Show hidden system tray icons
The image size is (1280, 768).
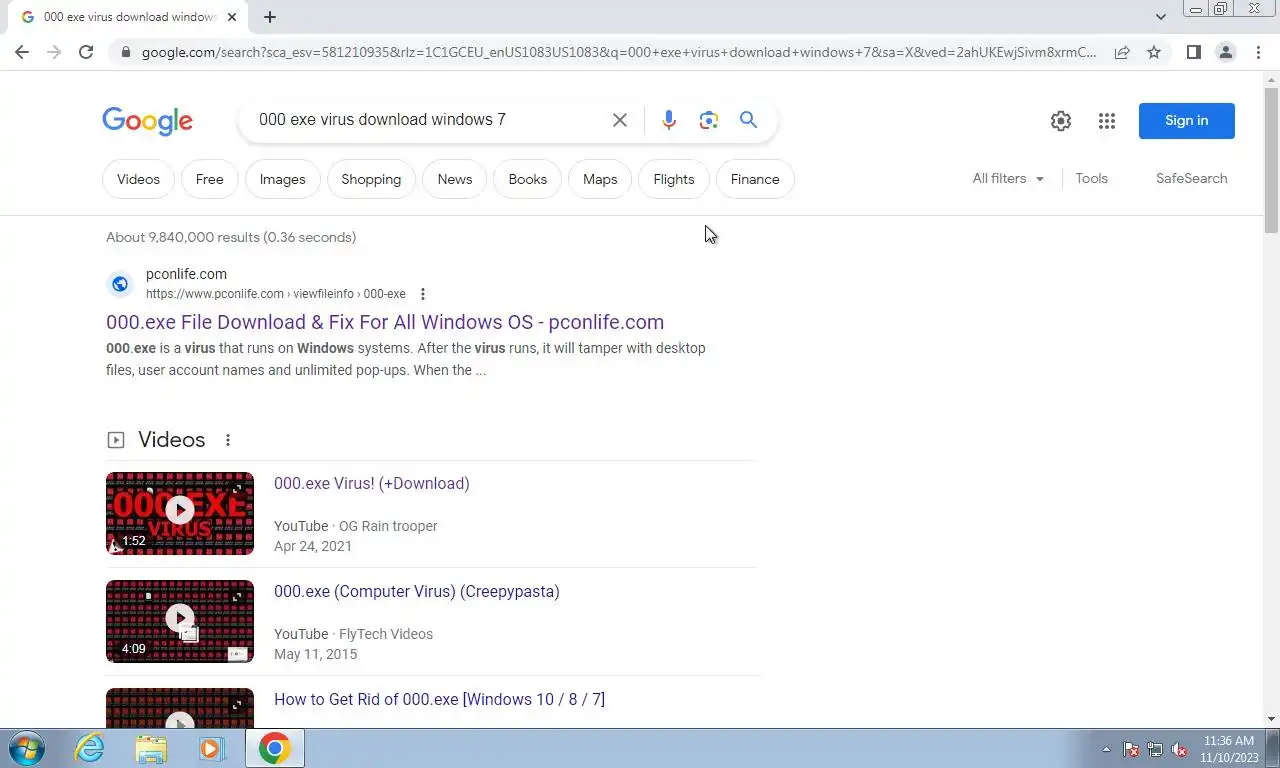pos(1106,749)
